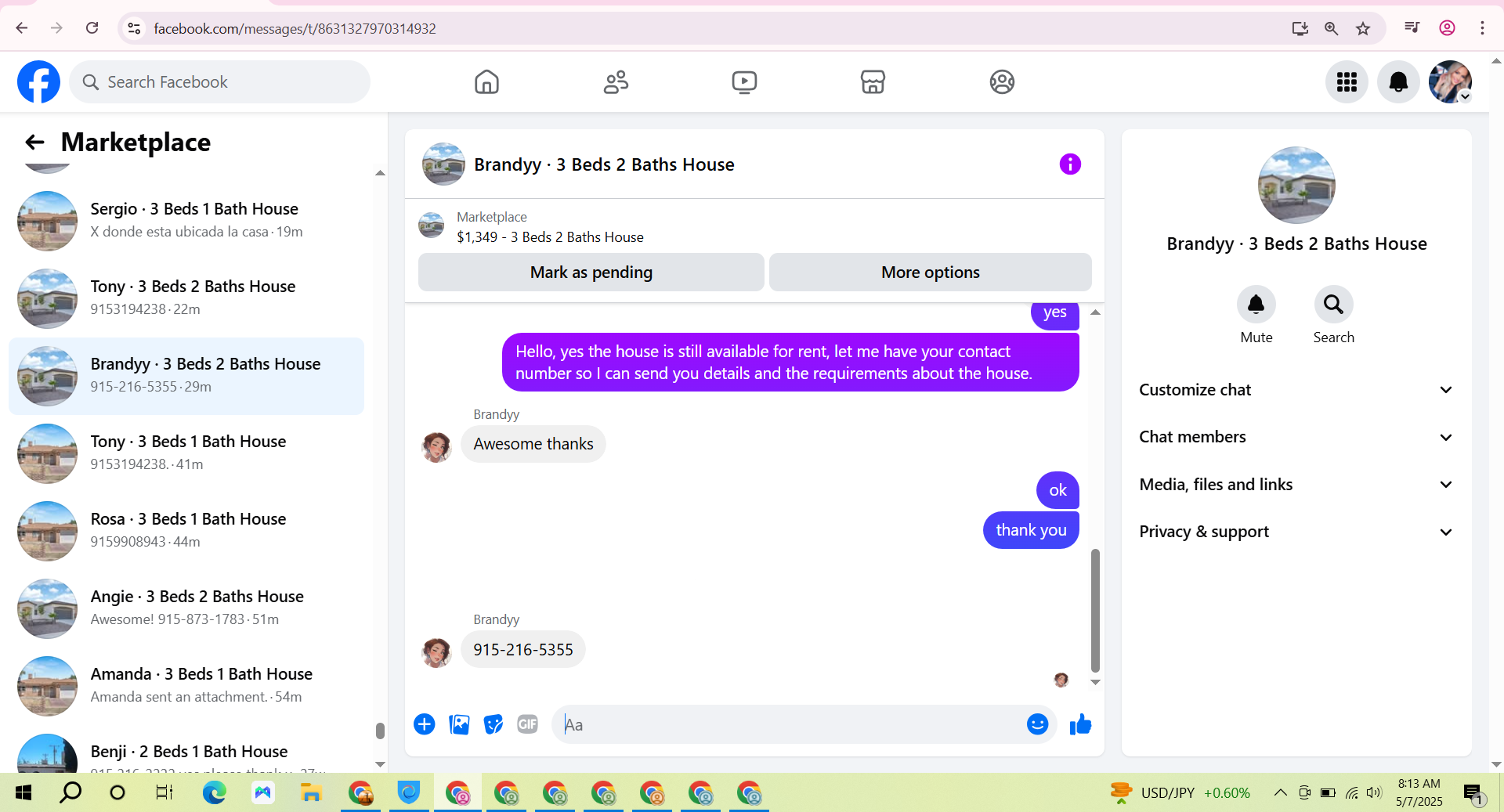Screen dimensions: 1504x812
Task: Open Tony 3 Beds 1 Bath House chat
Action: click(186, 453)
